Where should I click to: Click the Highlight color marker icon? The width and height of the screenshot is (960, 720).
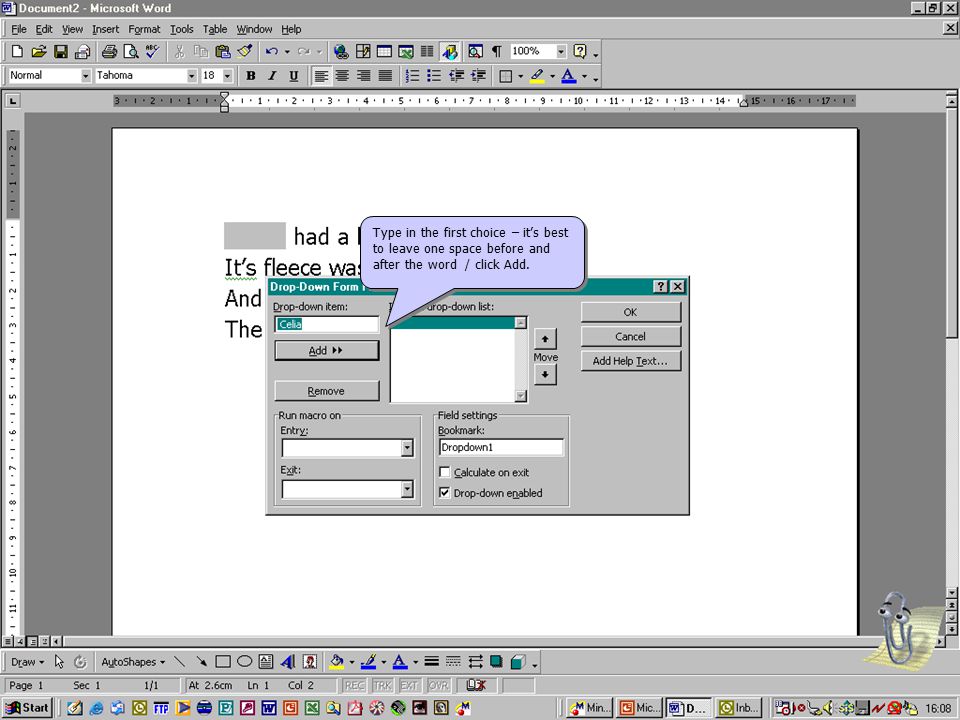(537, 76)
